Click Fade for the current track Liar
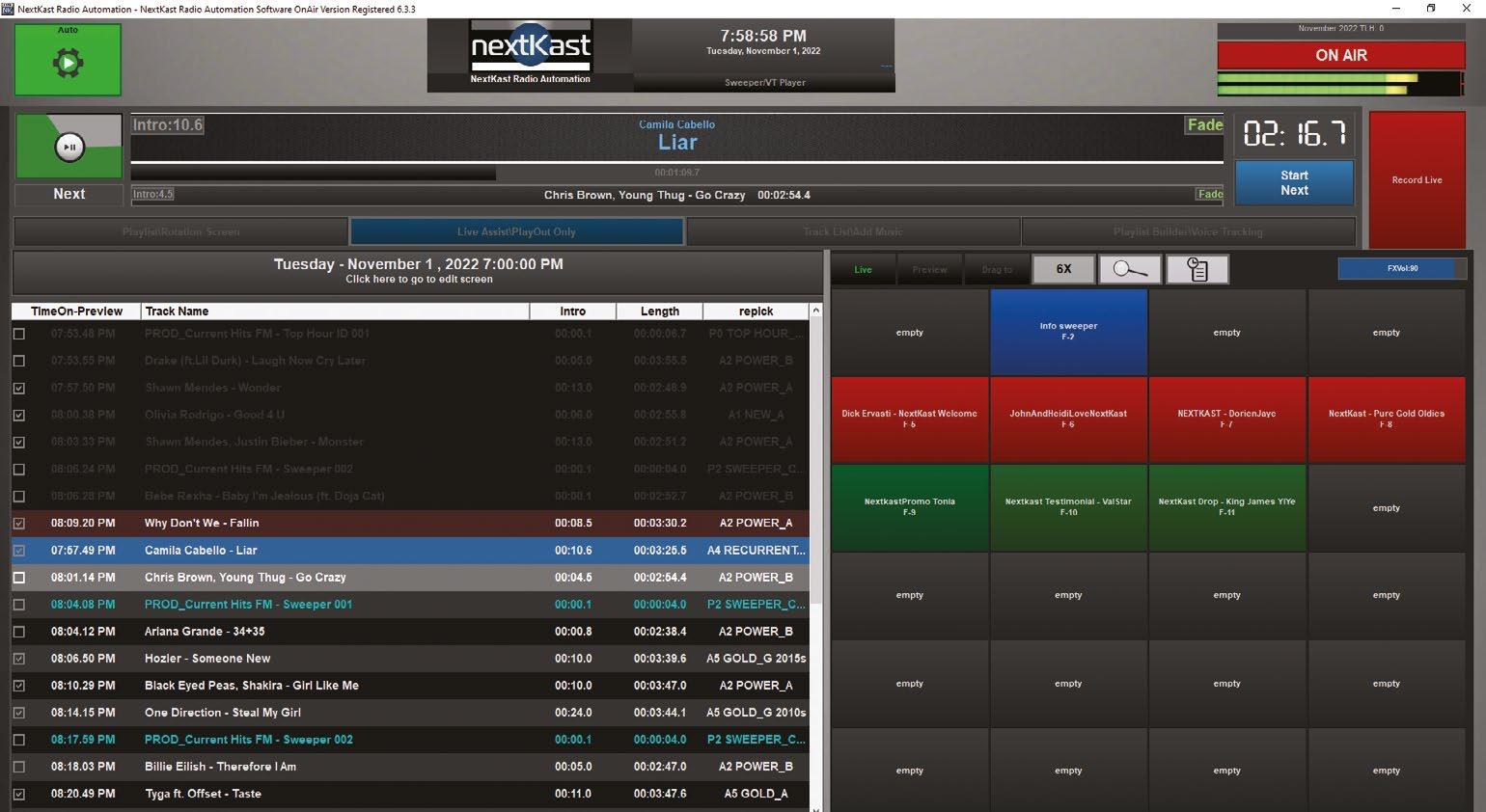1486x812 pixels. pyautogui.click(x=1204, y=124)
